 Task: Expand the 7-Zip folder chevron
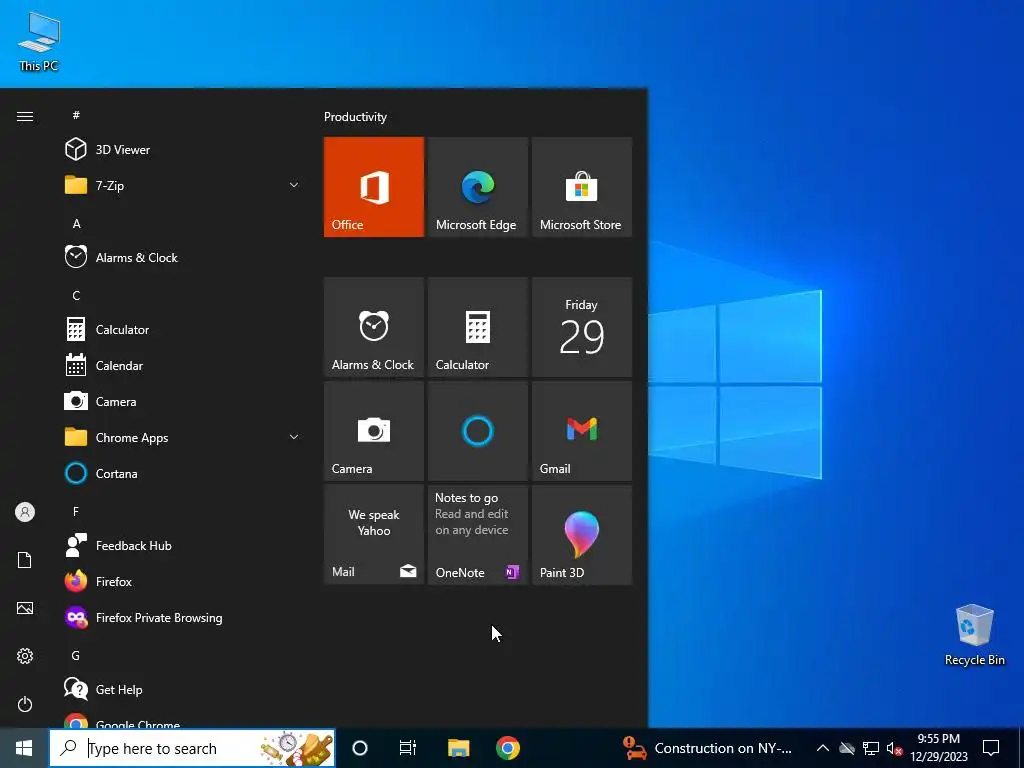pyautogui.click(x=294, y=185)
